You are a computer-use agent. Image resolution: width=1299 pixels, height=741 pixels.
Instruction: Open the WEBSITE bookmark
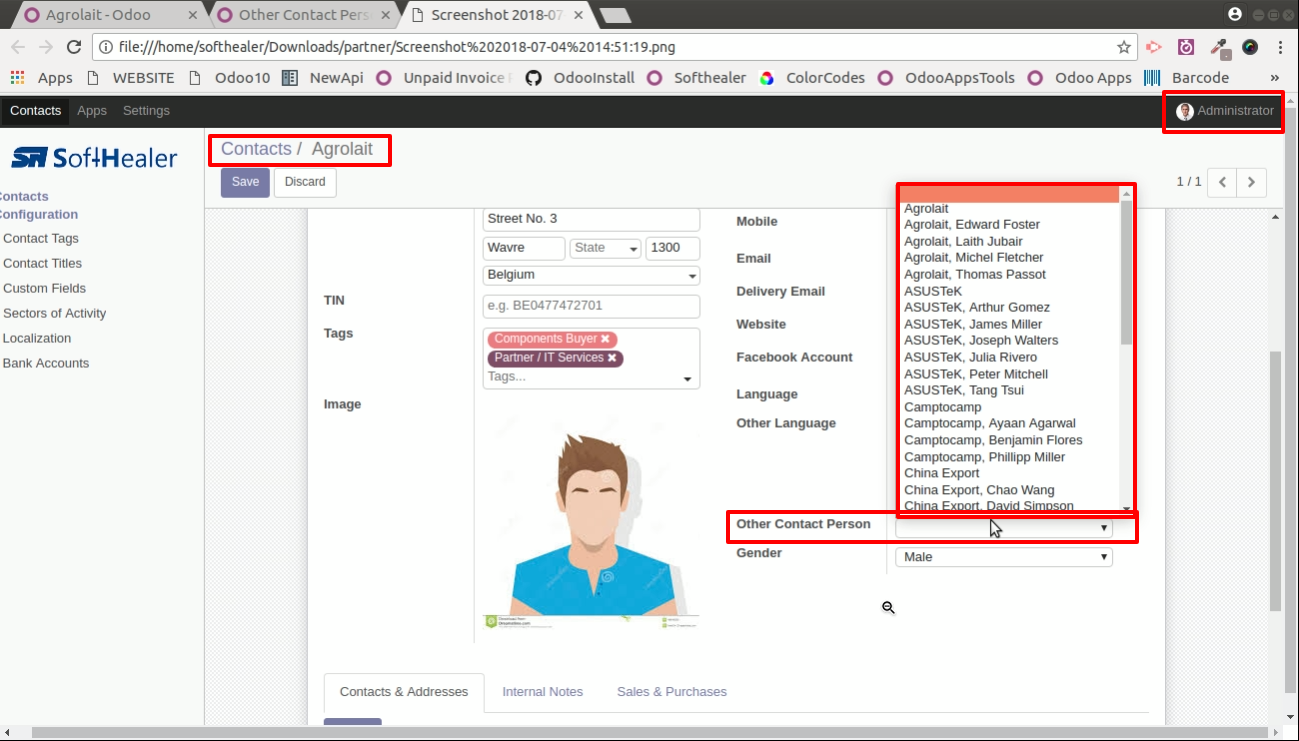[130, 77]
